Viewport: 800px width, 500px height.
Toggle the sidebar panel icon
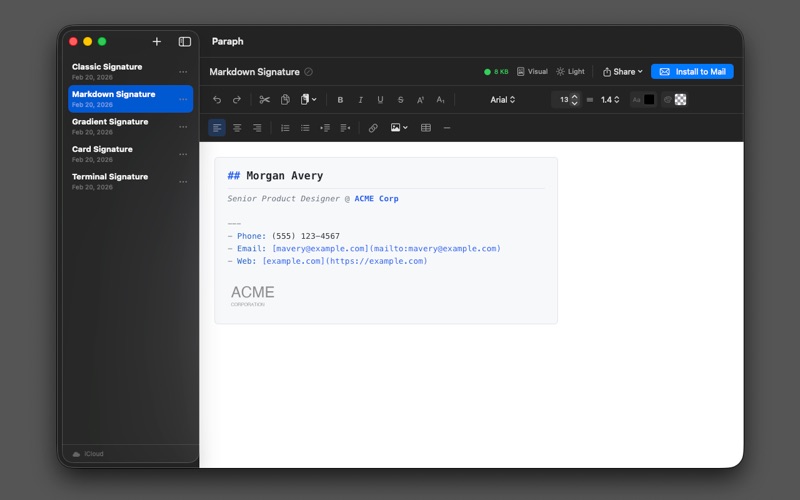[185, 42]
